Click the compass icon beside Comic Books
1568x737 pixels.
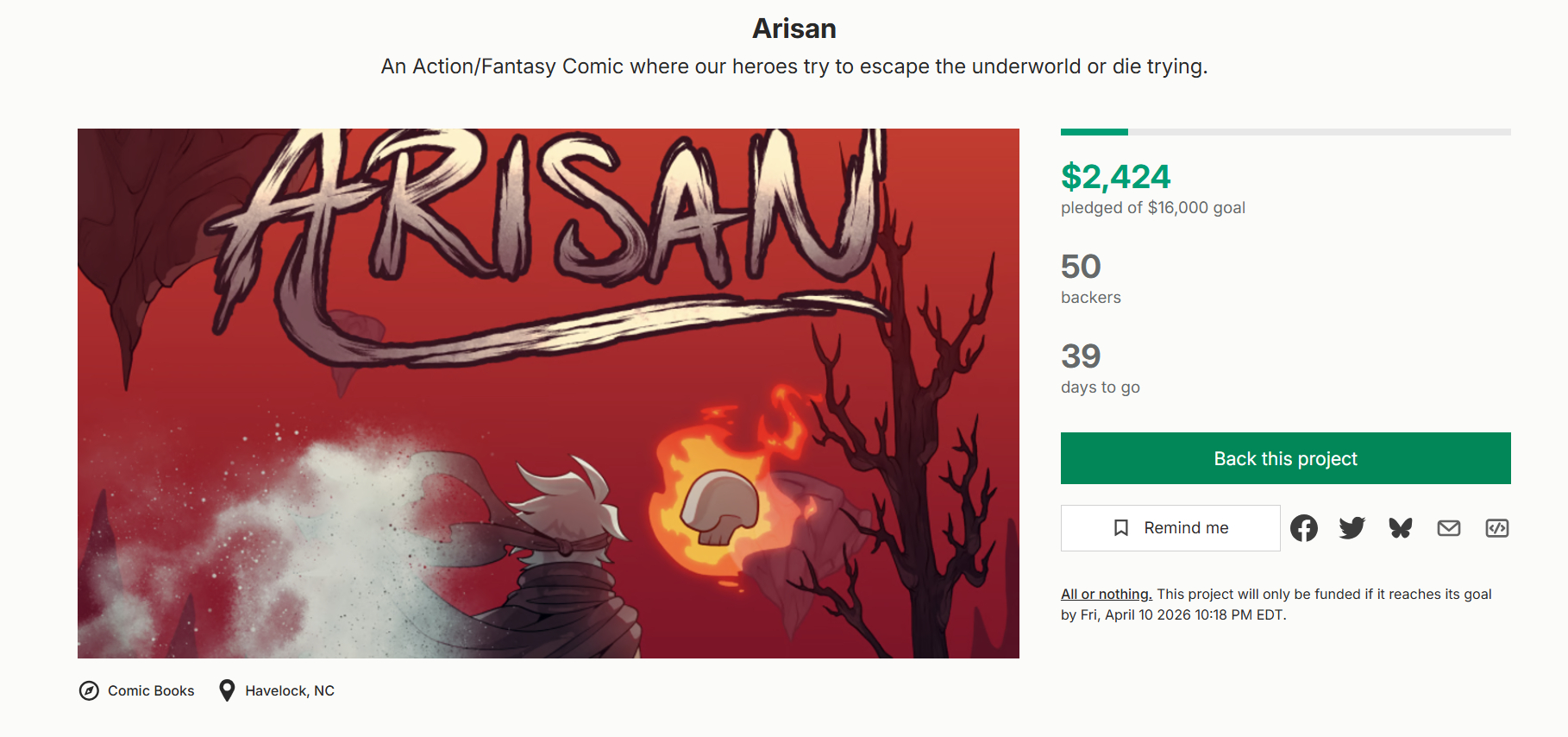click(x=89, y=690)
